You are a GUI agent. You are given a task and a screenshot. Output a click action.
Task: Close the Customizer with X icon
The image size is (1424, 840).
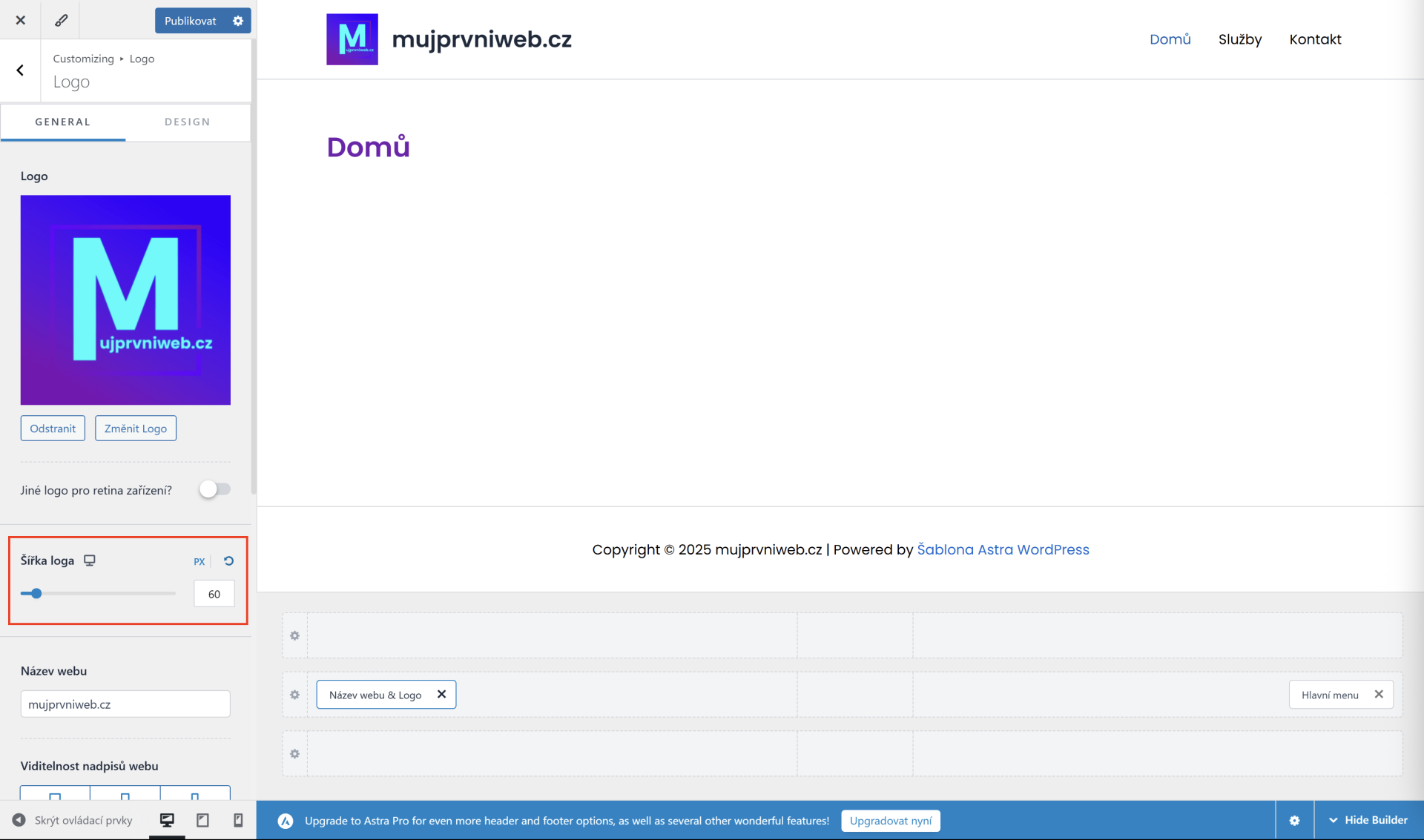tap(21, 20)
